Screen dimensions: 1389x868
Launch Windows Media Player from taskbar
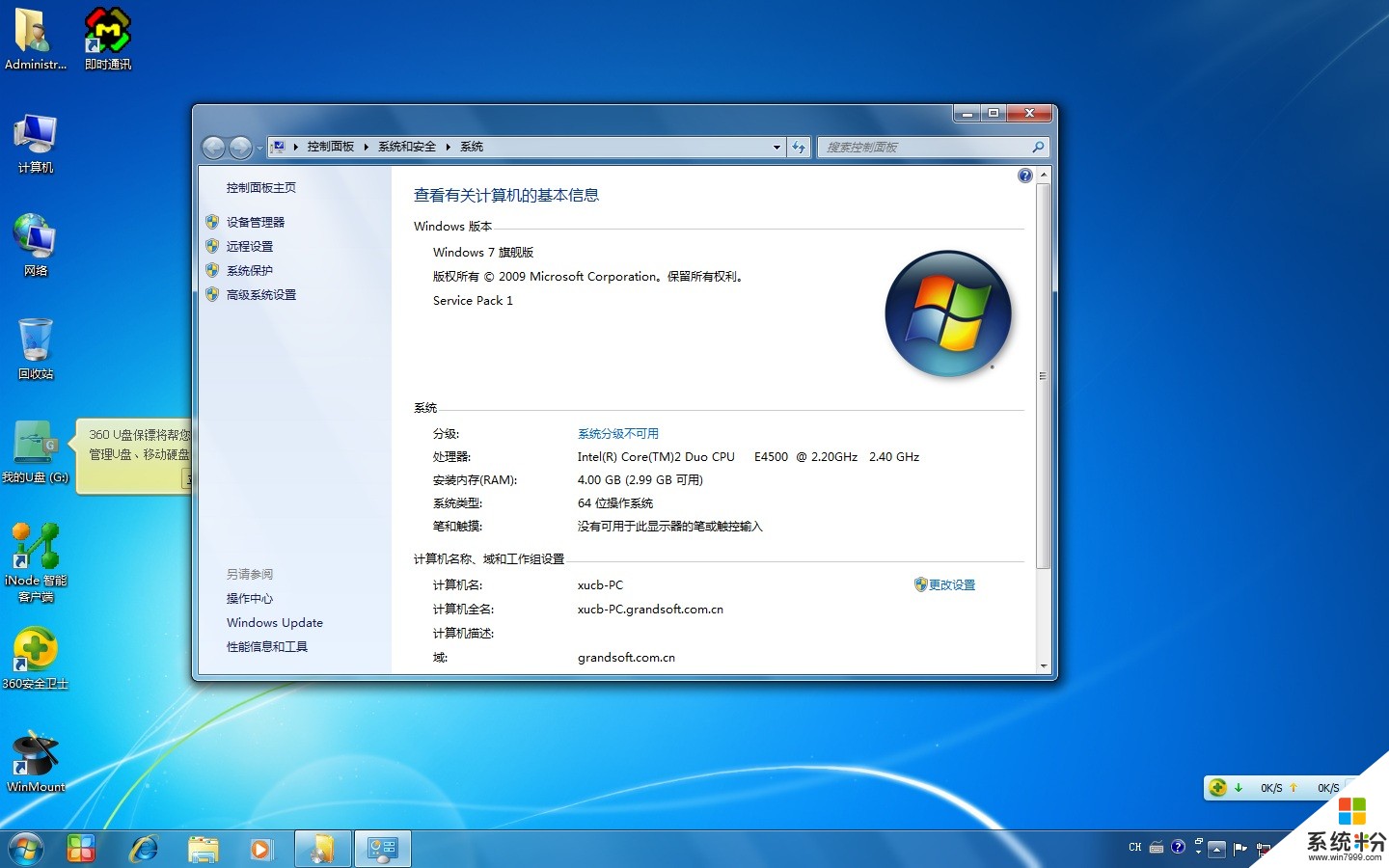pos(260,849)
